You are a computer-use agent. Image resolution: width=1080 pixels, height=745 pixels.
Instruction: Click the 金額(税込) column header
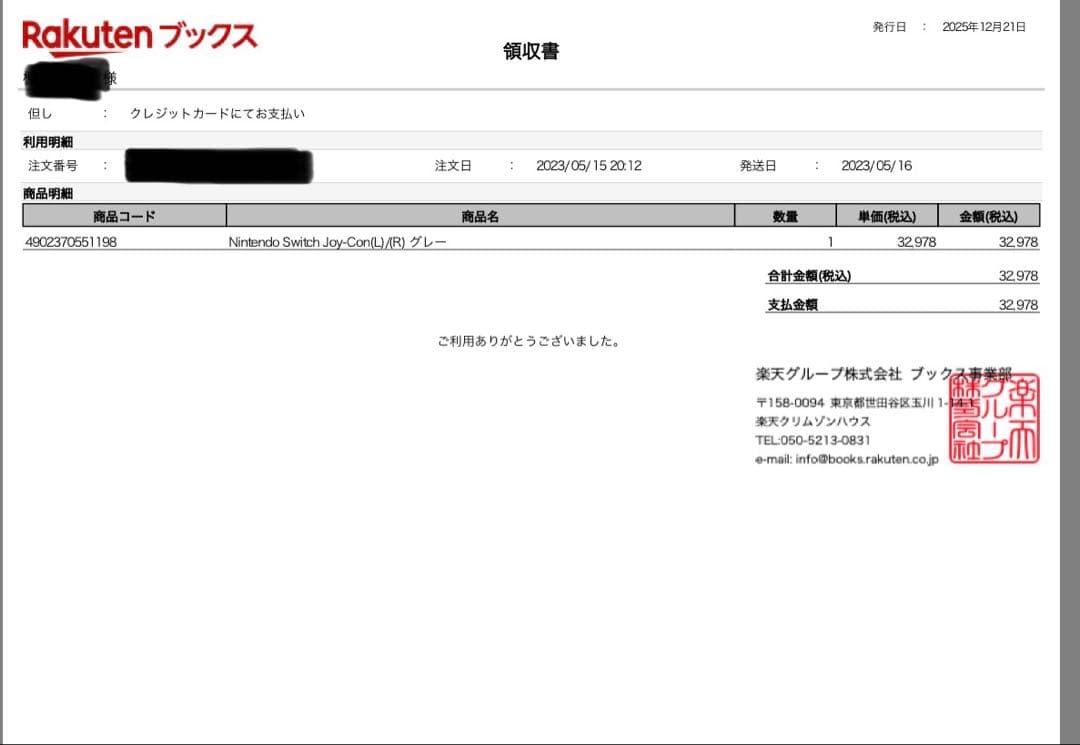click(x=988, y=215)
